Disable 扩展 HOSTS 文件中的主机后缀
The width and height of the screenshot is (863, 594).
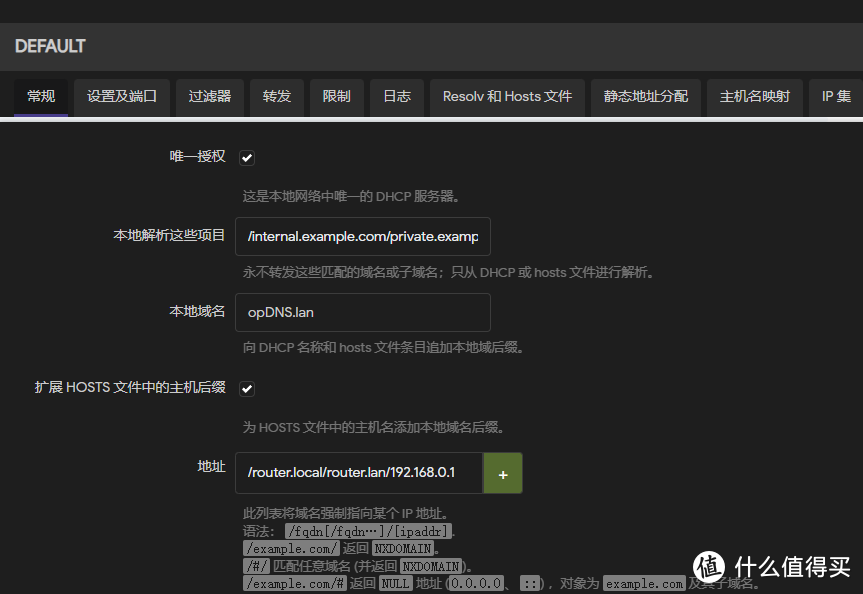tap(246, 389)
